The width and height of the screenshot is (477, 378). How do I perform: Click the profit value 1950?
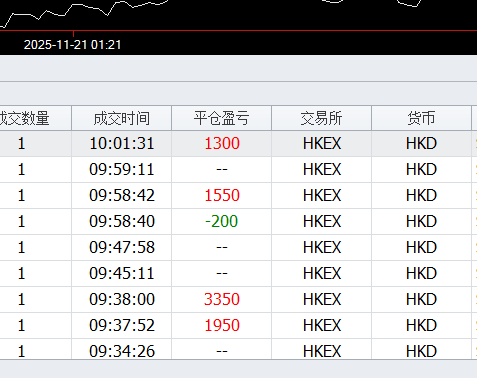[x=222, y=325]
